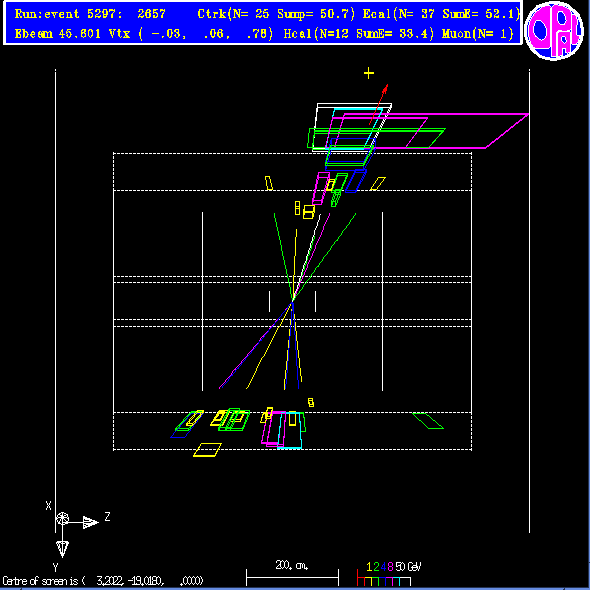Click the Z axis arrow of the orientation gizmo

point(90,522)
